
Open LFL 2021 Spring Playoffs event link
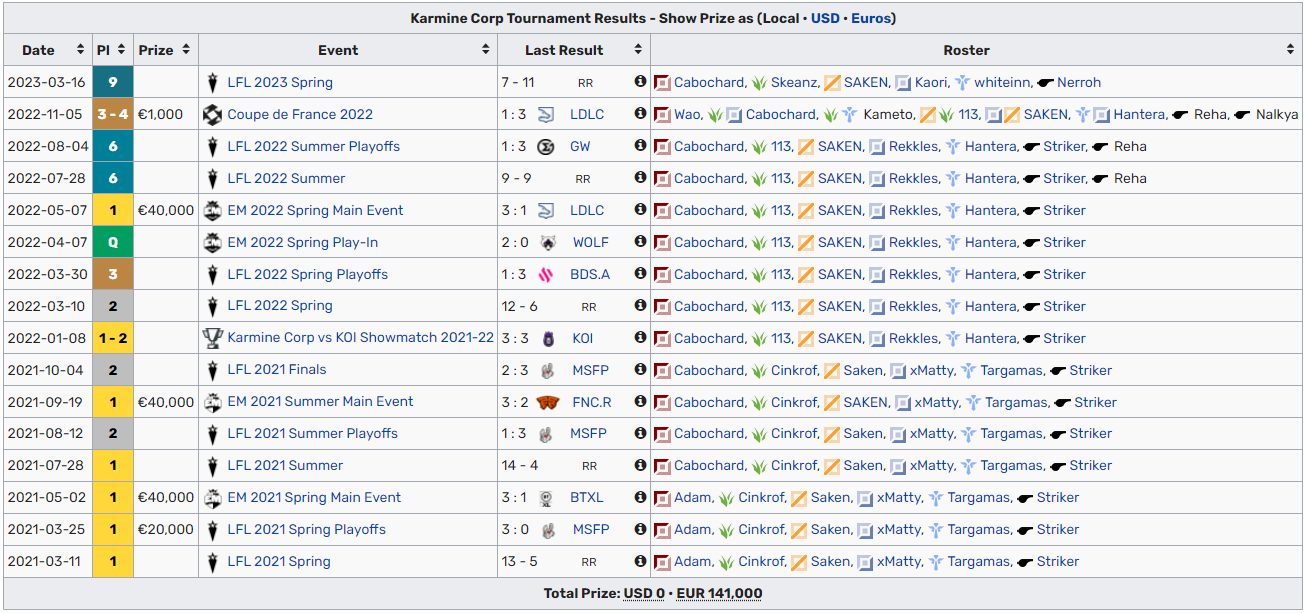tap(306, 529)
